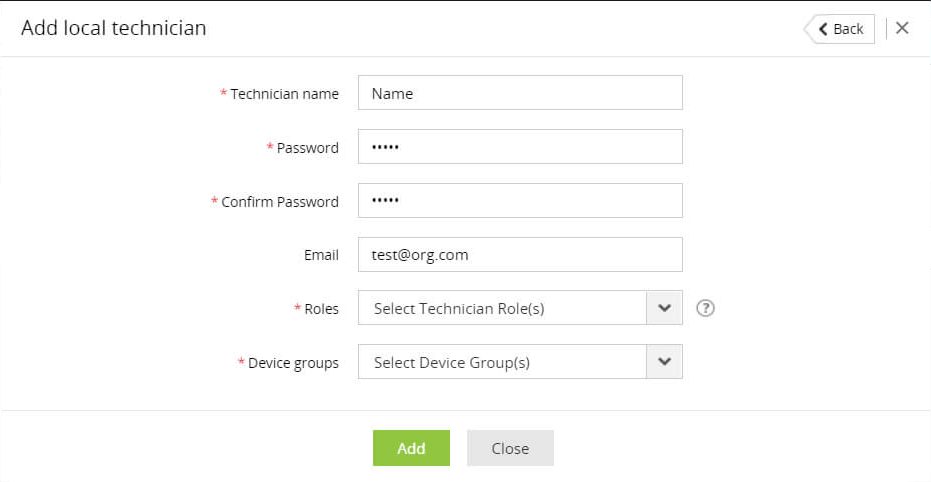
Task: Click the grey Close button
Action: 510,448
